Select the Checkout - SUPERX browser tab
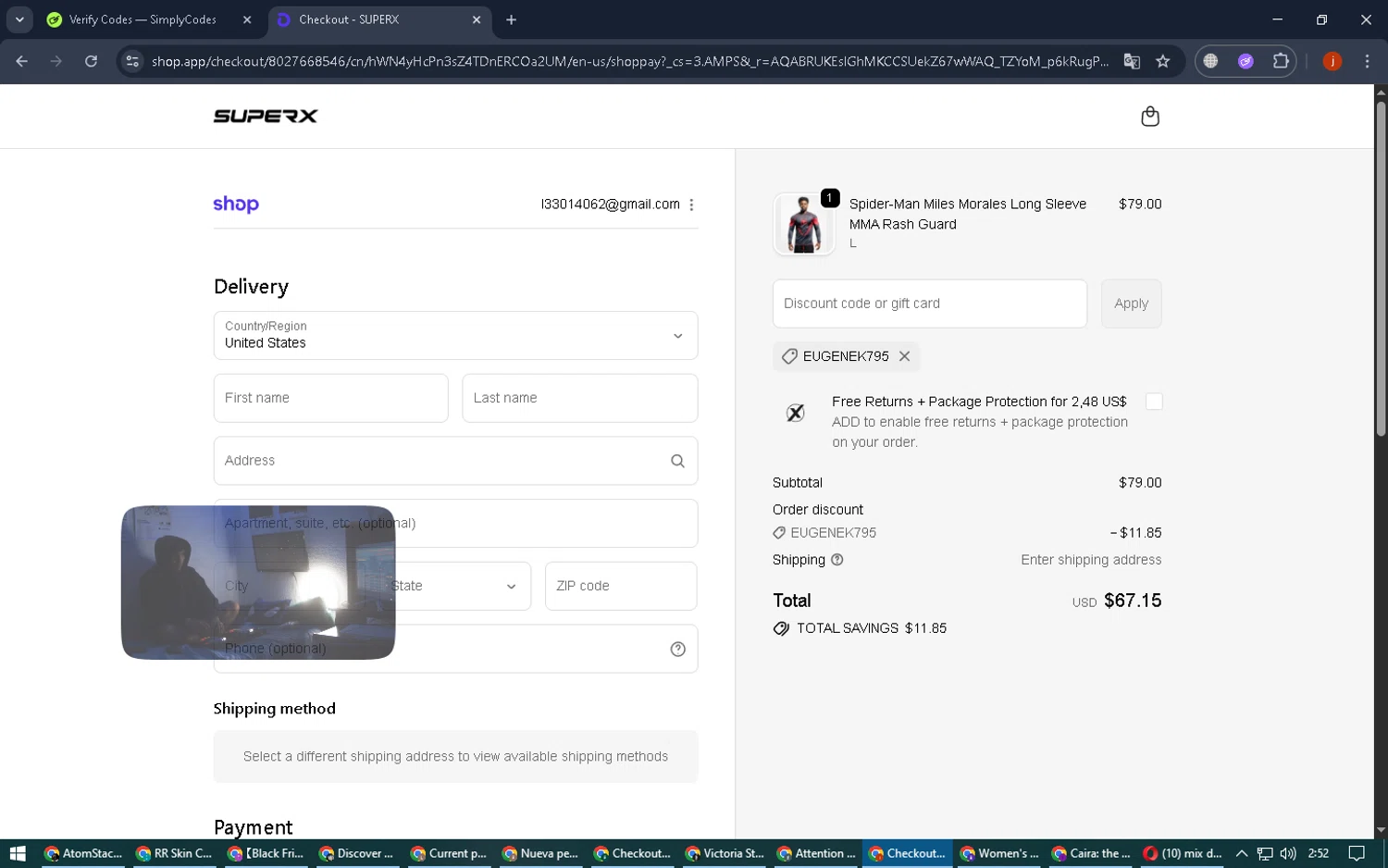The width and height of the screenshot is (1388, 868). [380, 19]
